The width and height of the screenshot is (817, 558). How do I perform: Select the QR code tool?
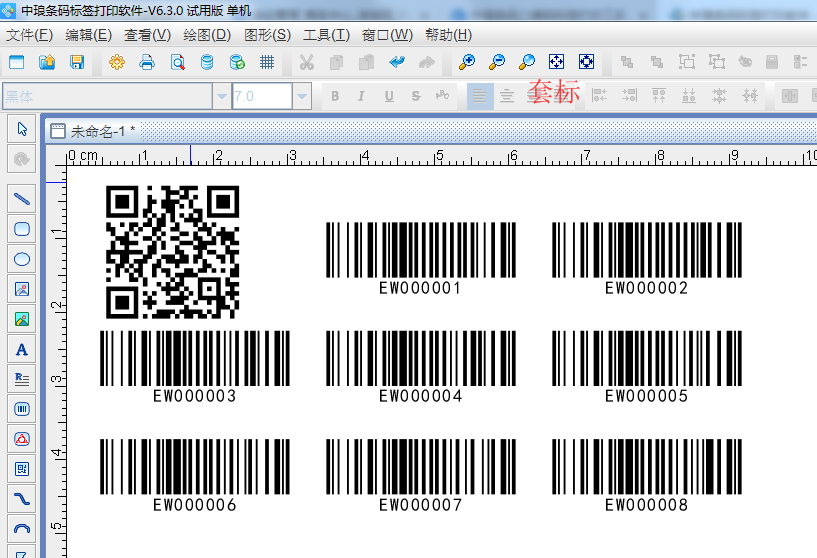[21, 469]
